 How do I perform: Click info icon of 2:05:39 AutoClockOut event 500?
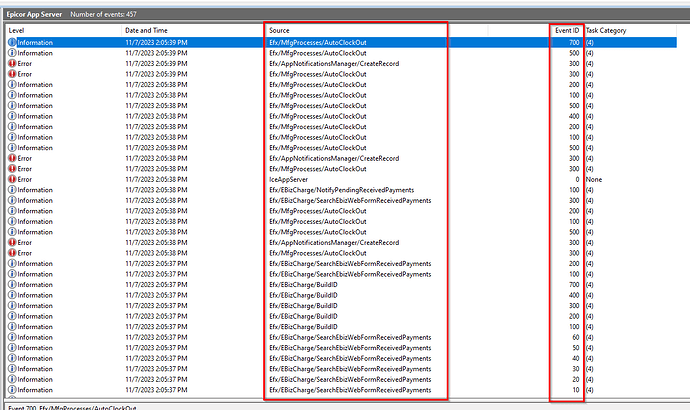(12, 53)
